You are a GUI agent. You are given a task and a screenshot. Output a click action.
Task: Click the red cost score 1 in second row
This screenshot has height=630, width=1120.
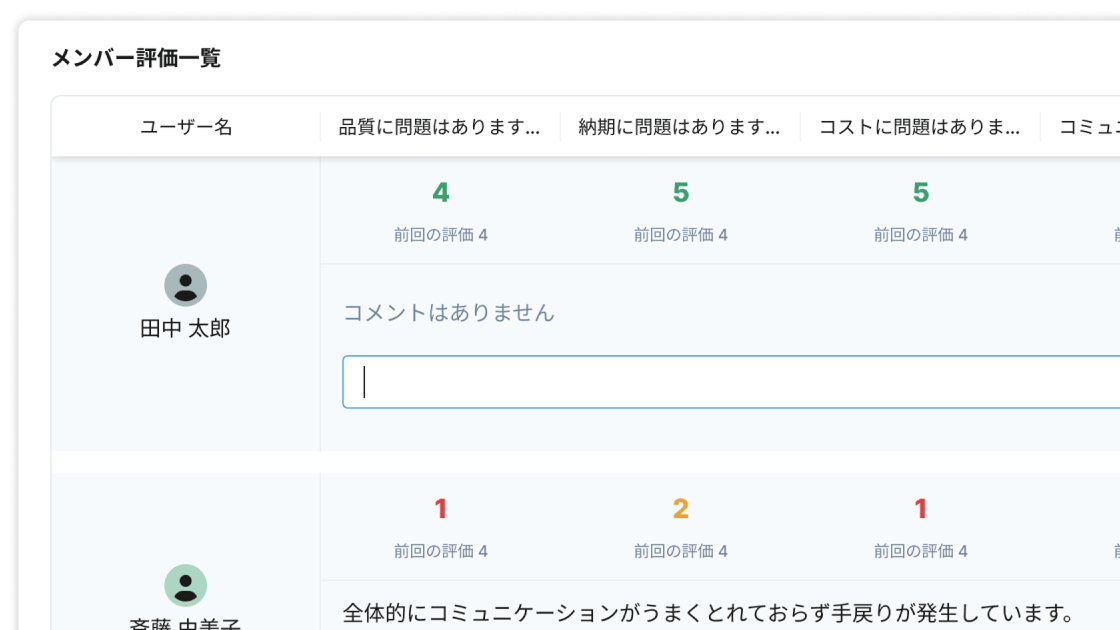(x=921, y=509)
